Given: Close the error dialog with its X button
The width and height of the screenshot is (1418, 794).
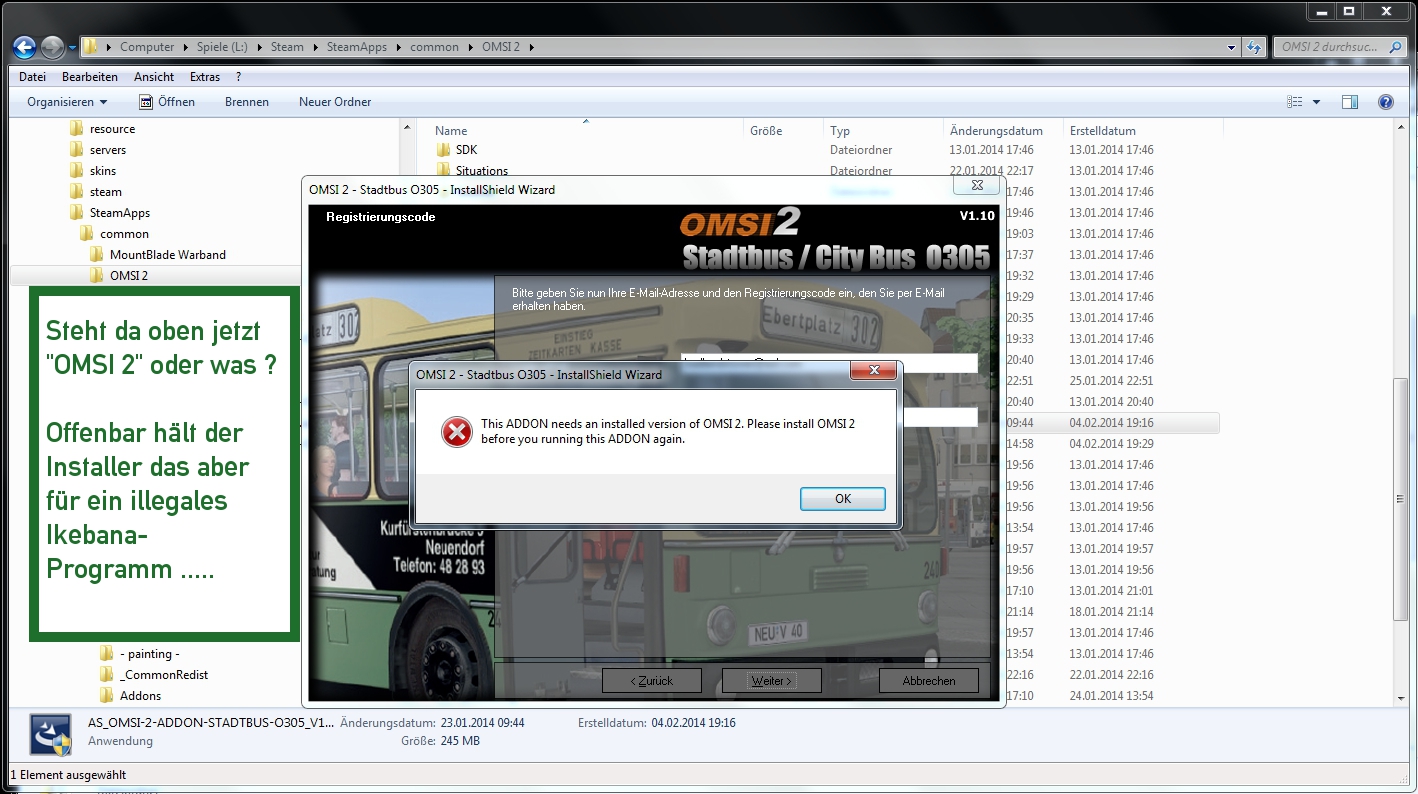Looking at the screenshot, I should coord(872,371).
